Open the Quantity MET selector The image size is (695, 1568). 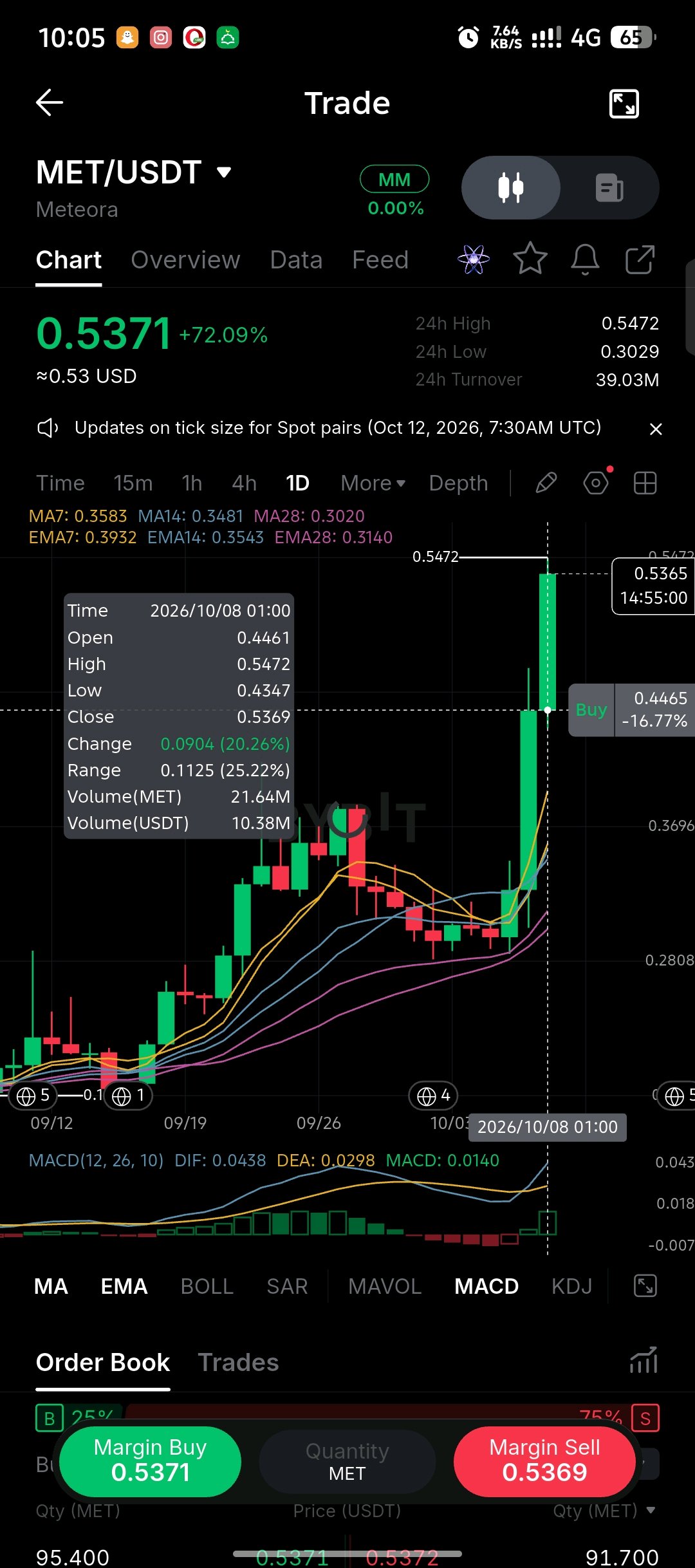347,1461
